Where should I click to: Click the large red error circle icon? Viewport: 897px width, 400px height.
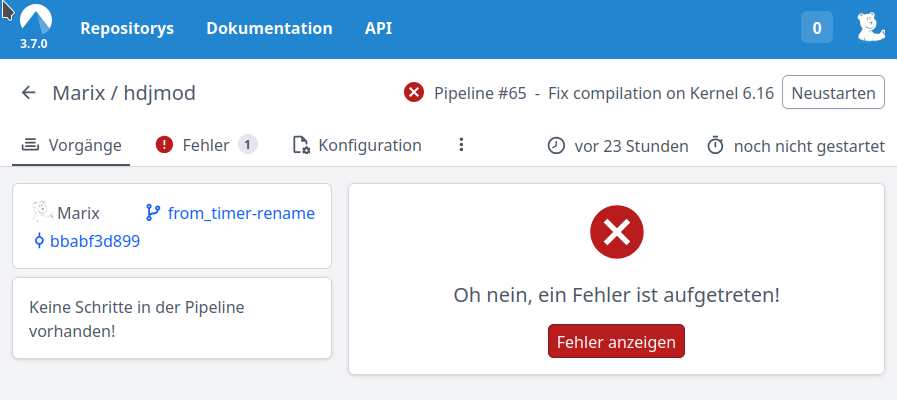[x=617, y=232]
